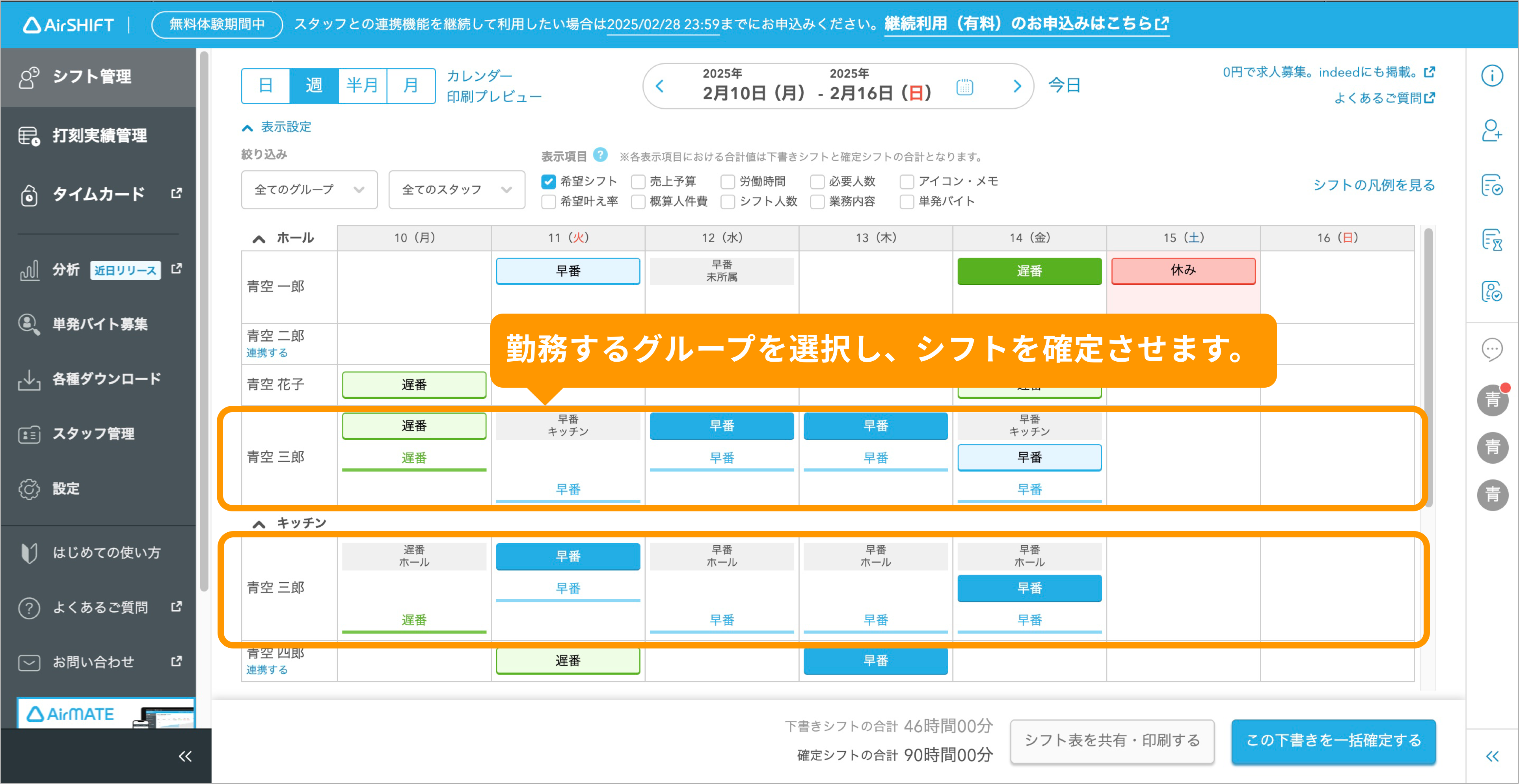Viewport: 1519px width, 784px height.
Task: Go to the previous week arrow
Action: [x=660, y=87]
